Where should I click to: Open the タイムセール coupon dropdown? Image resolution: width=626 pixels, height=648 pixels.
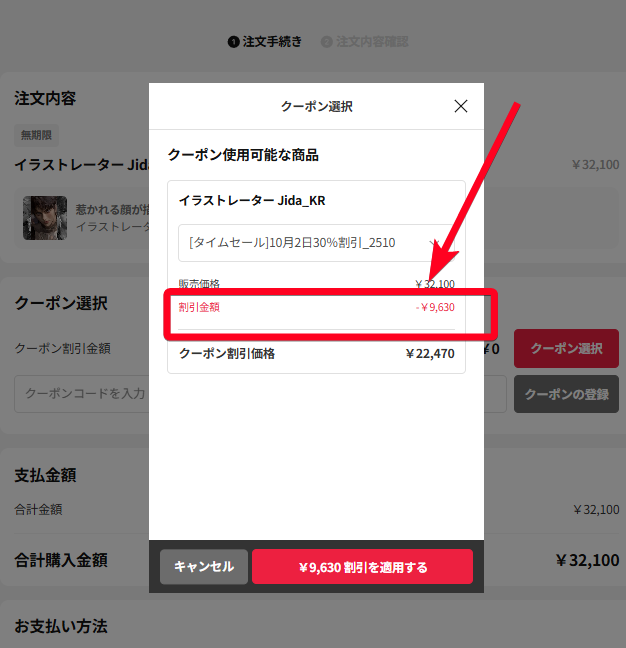click(316, 243)
